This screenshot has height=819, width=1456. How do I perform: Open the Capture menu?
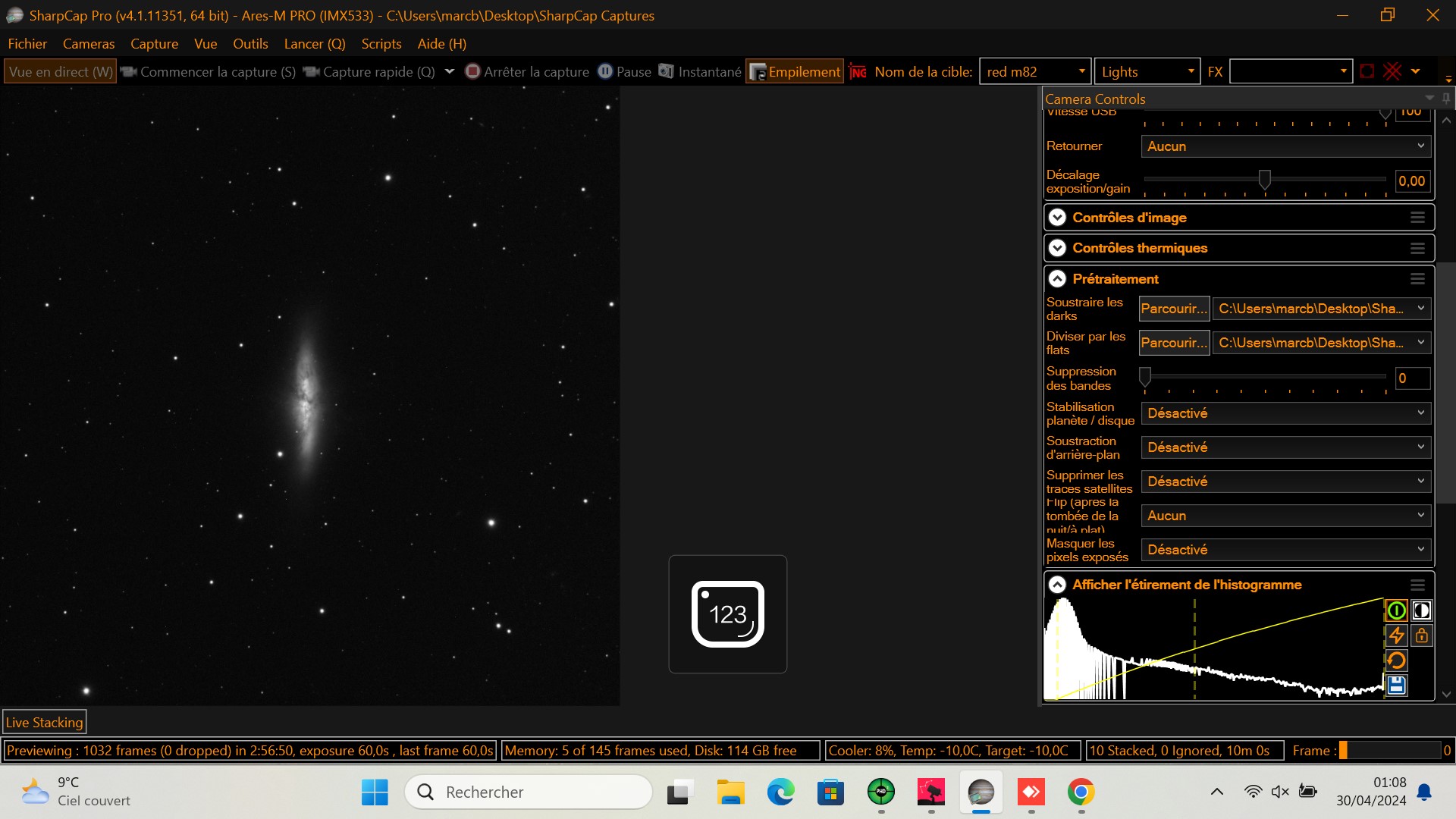click(x=154, y=43)
